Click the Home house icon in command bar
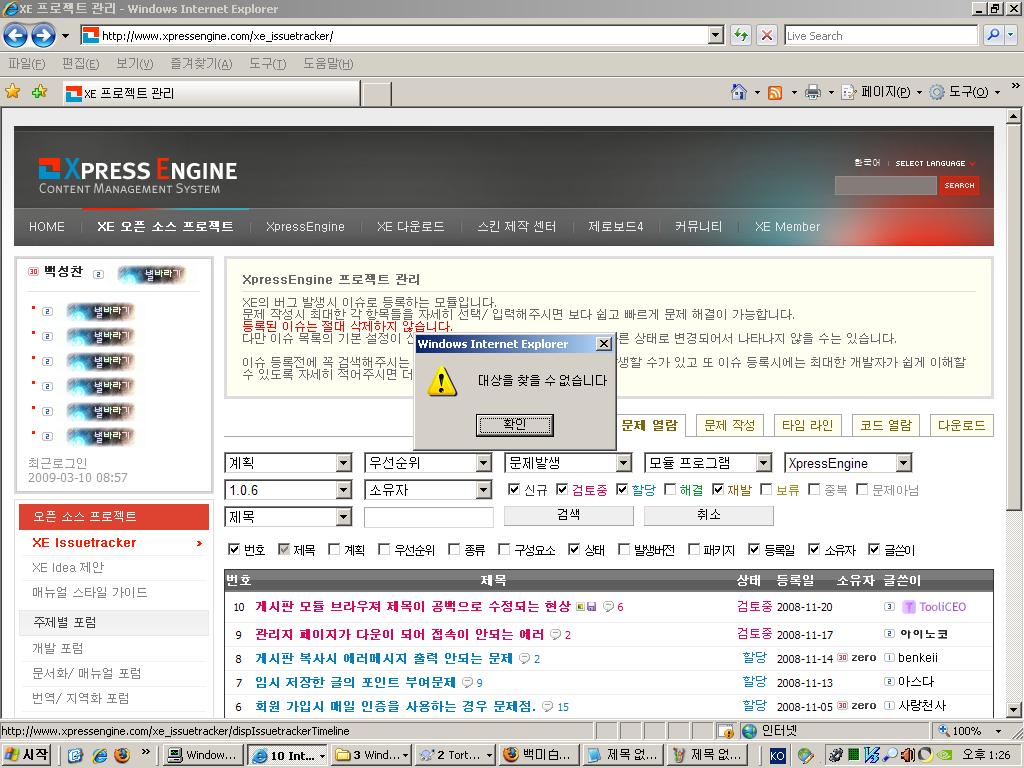Viewport: 1024px width, 768px height. (739, 92)
